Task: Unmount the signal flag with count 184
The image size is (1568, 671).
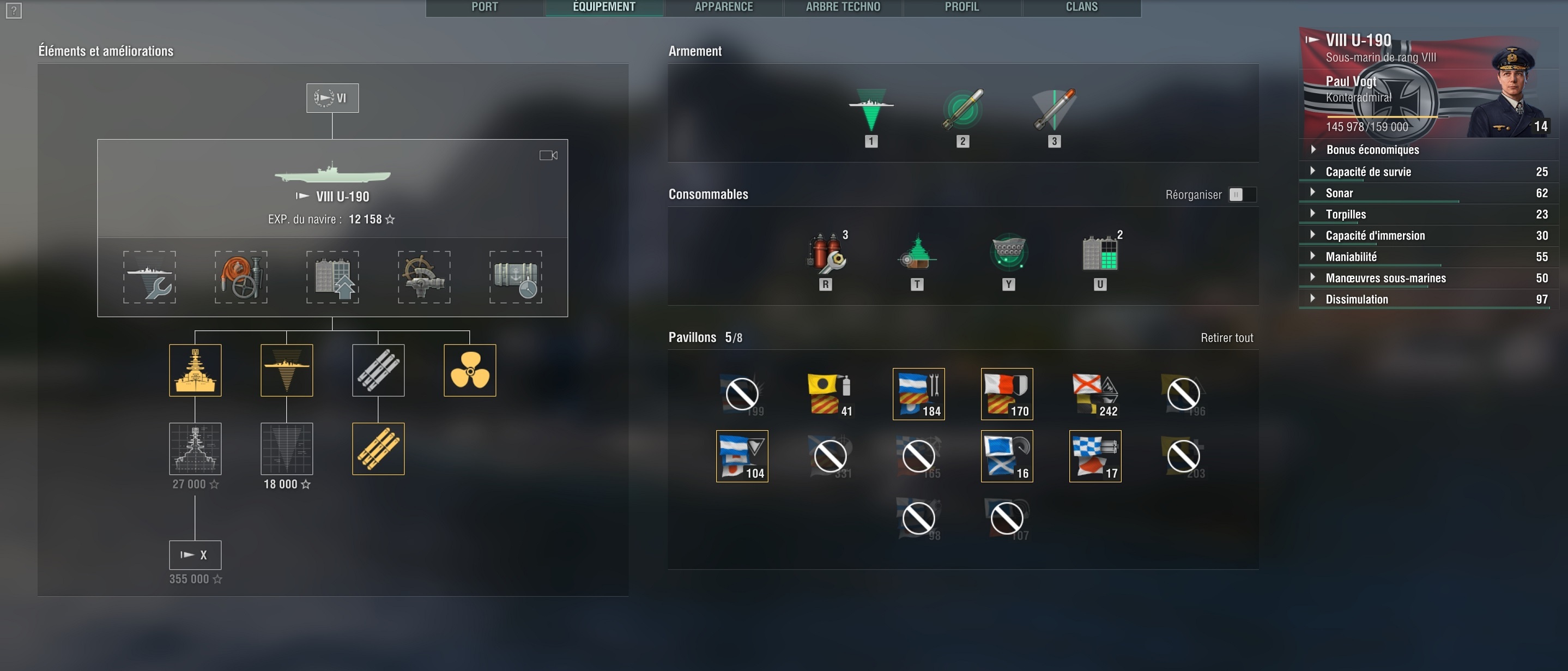Action: [918, 394]
